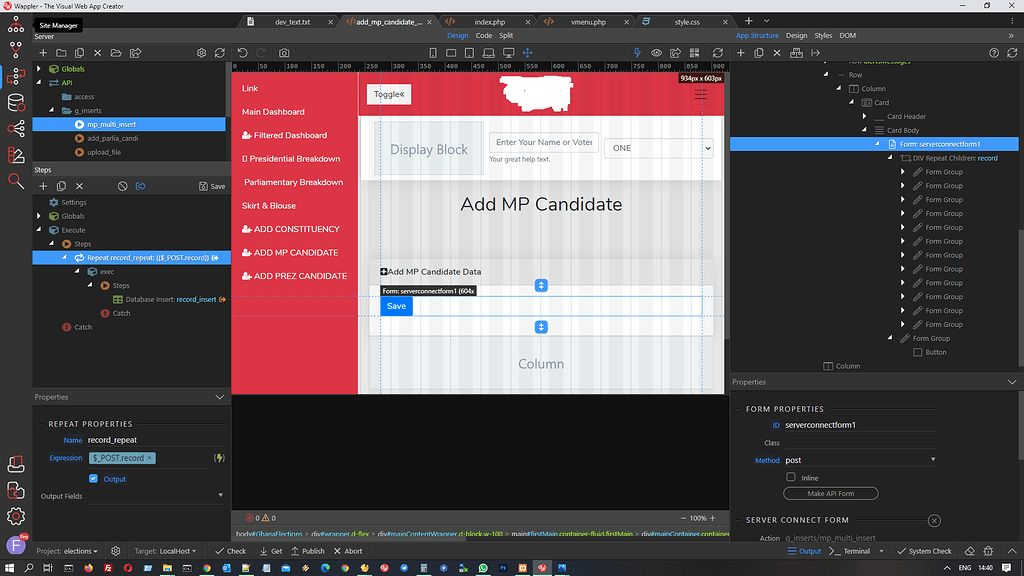The width and height of the screenshot is (1024, 576).
Task: Open the Method post dropdown
Action: (x=860, y=460)
